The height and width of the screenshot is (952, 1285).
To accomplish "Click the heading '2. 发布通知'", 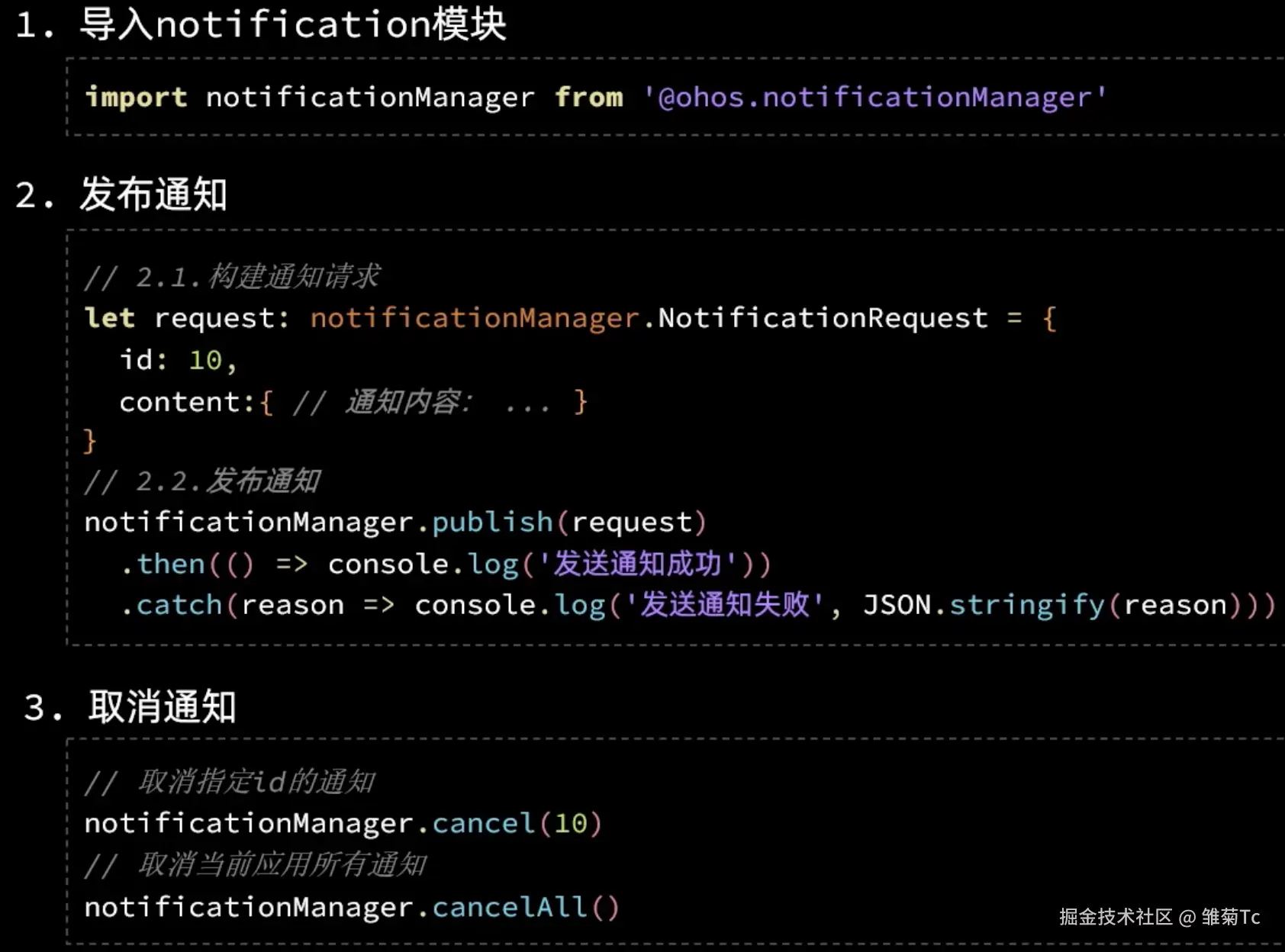I will tap(122, 195).
